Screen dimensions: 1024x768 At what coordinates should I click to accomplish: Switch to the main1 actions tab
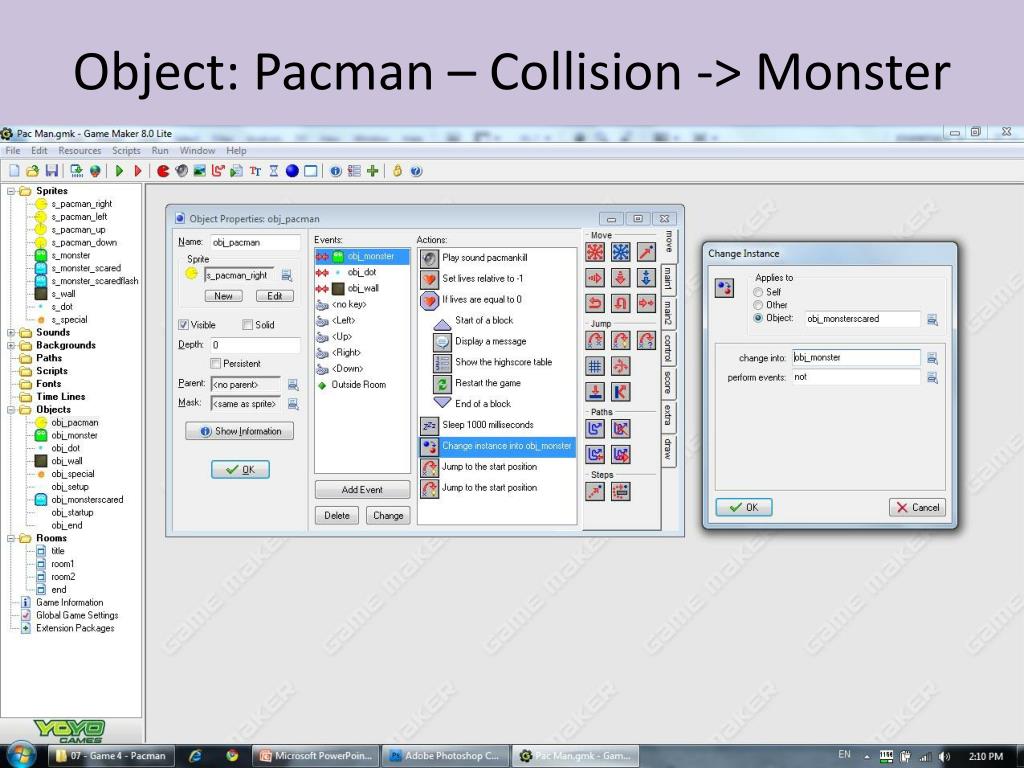click(668, 278)
